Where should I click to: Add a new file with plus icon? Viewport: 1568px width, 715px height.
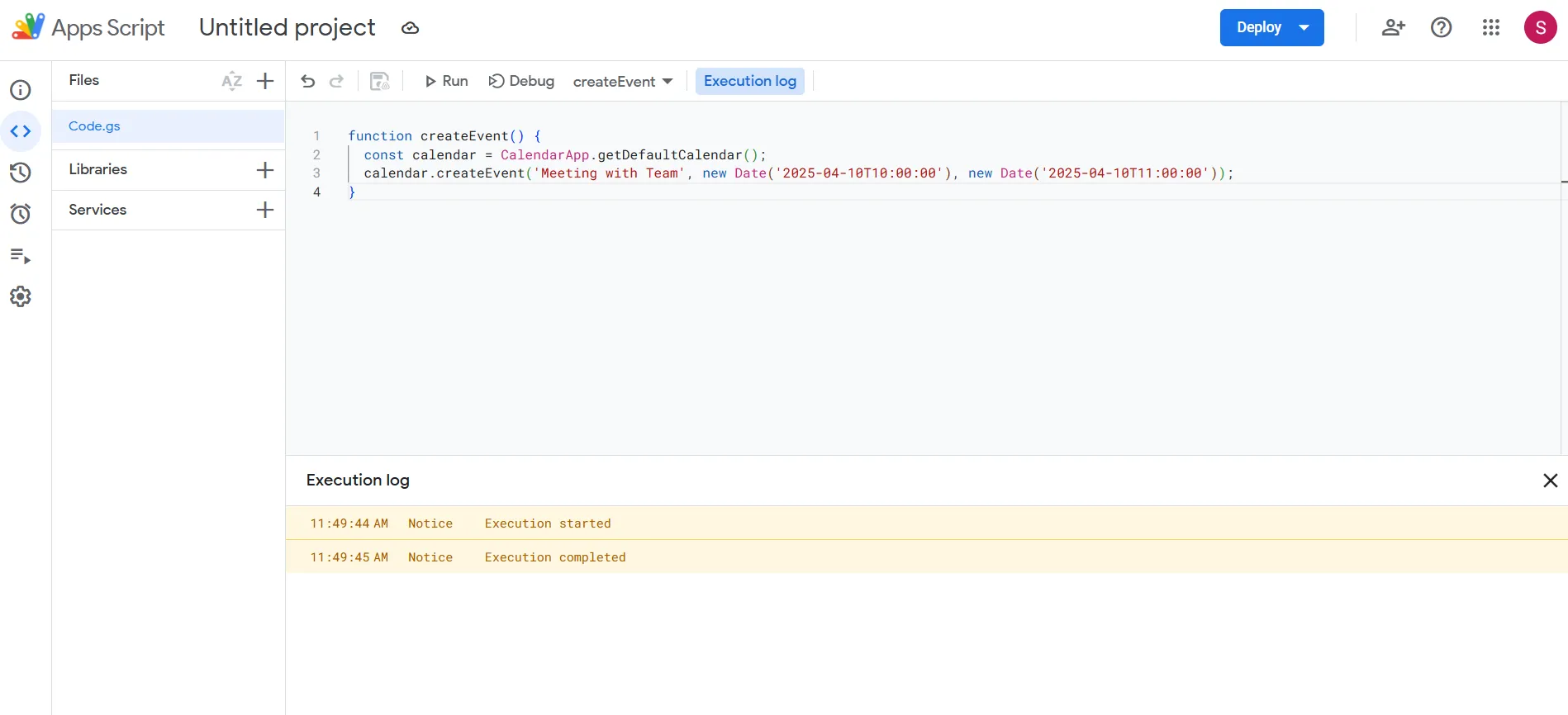pyautogui.click(x=265, y=81)
